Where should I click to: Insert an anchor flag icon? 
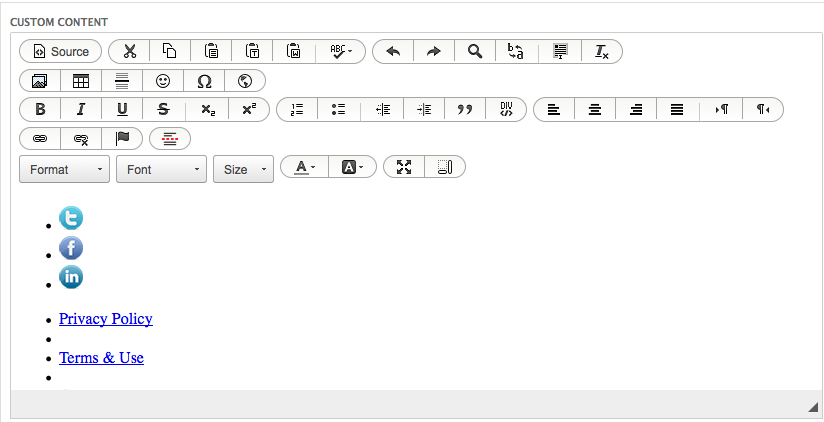coord(122,139)
